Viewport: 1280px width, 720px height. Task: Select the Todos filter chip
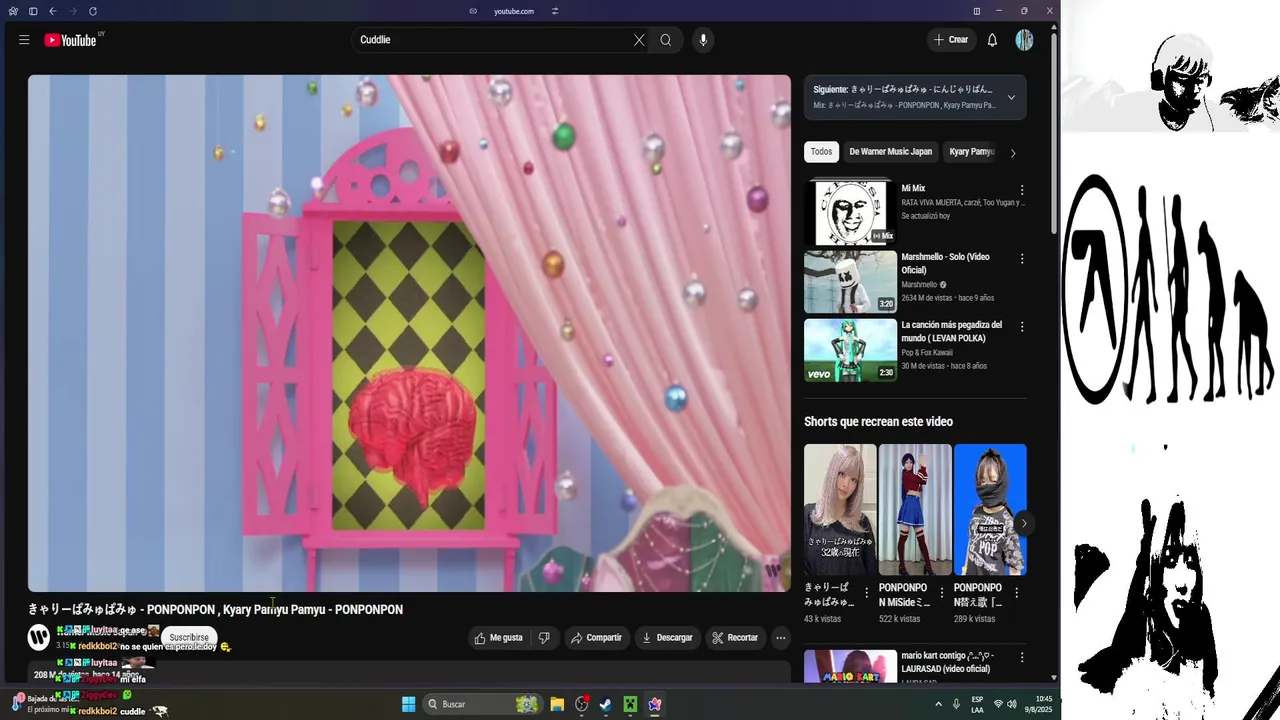coord(821,152)
